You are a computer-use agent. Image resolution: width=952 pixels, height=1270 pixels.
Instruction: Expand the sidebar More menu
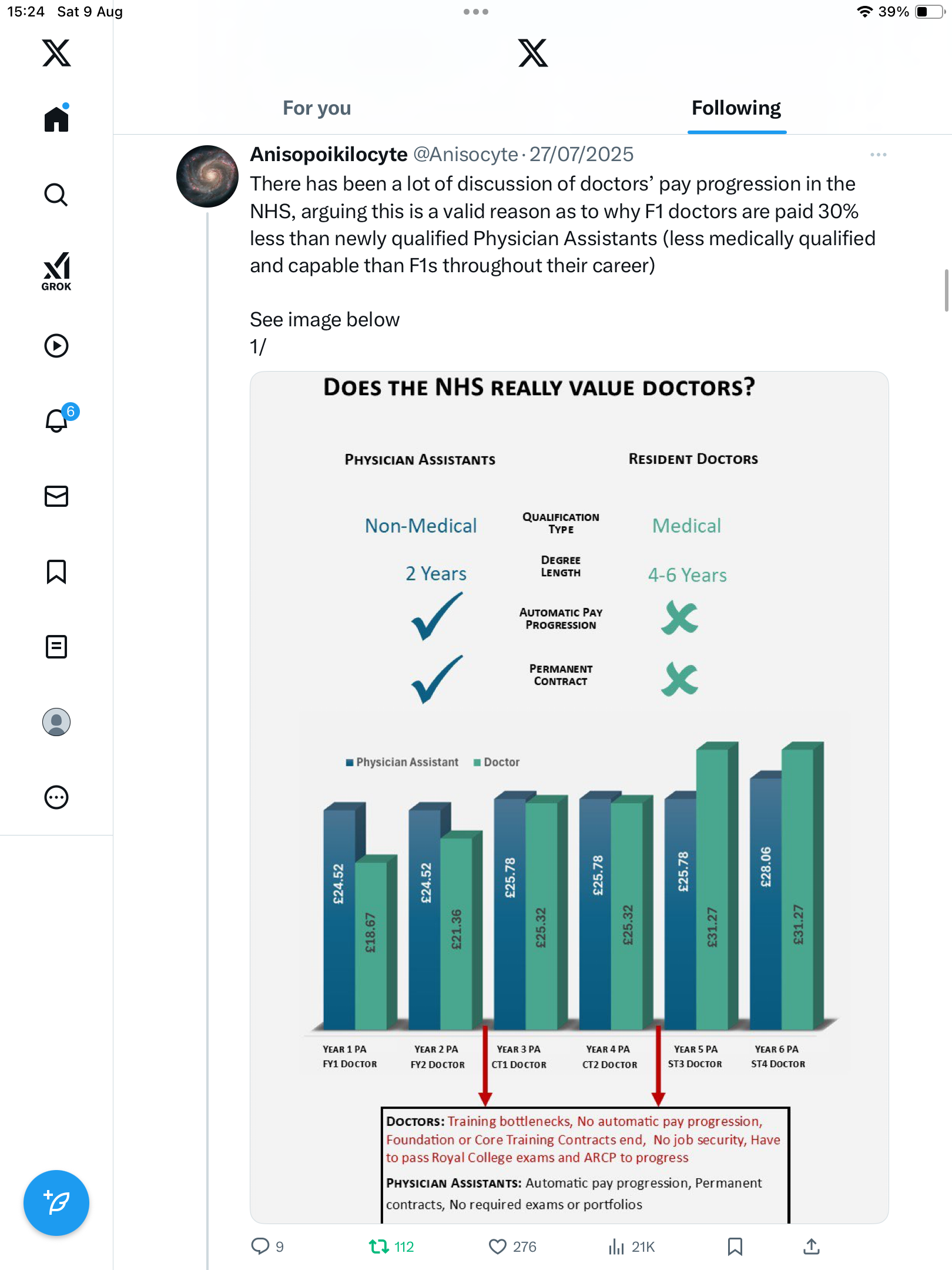pos(56,797)
